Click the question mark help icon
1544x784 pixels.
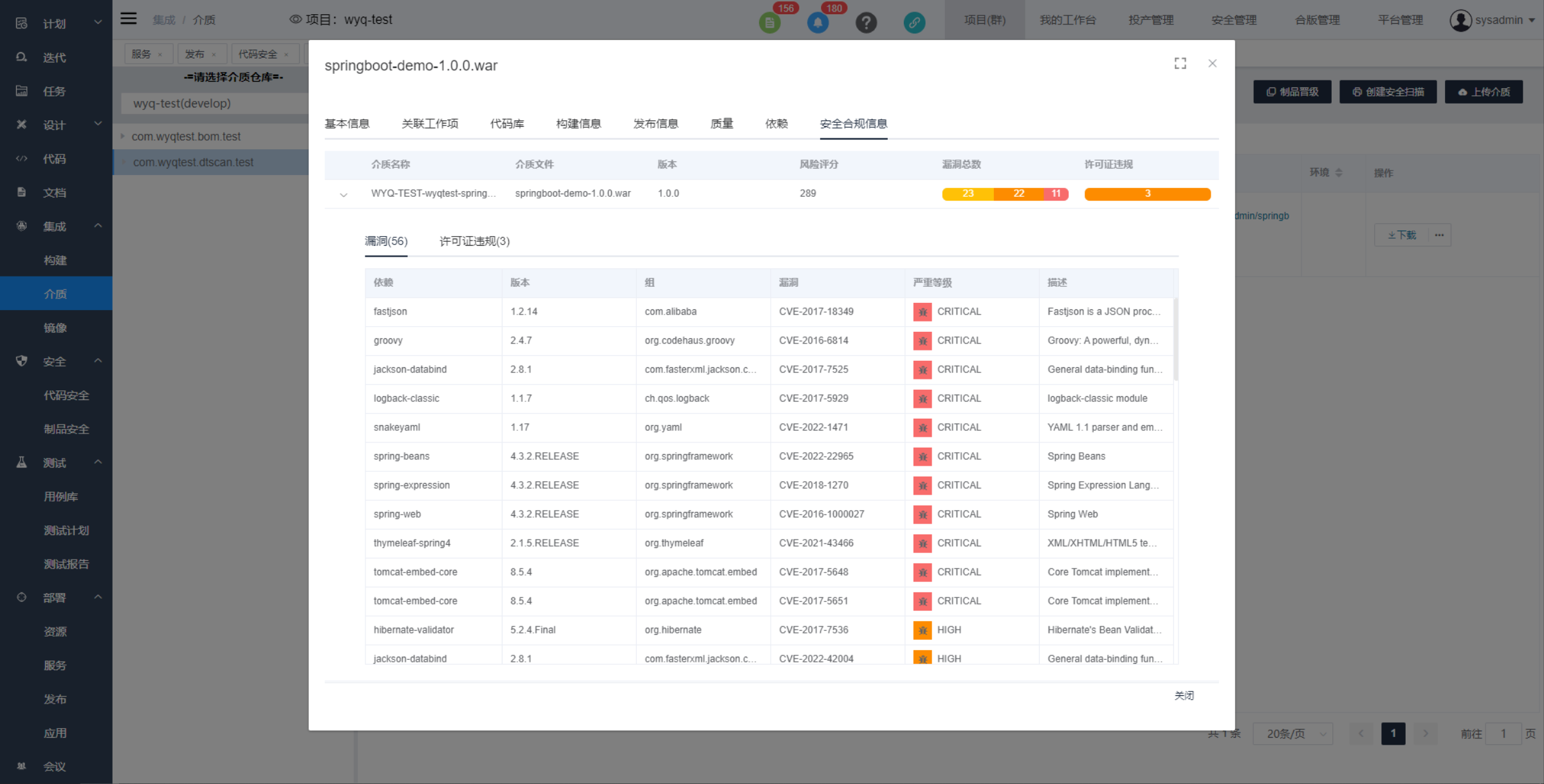click(x=866, y=23)
